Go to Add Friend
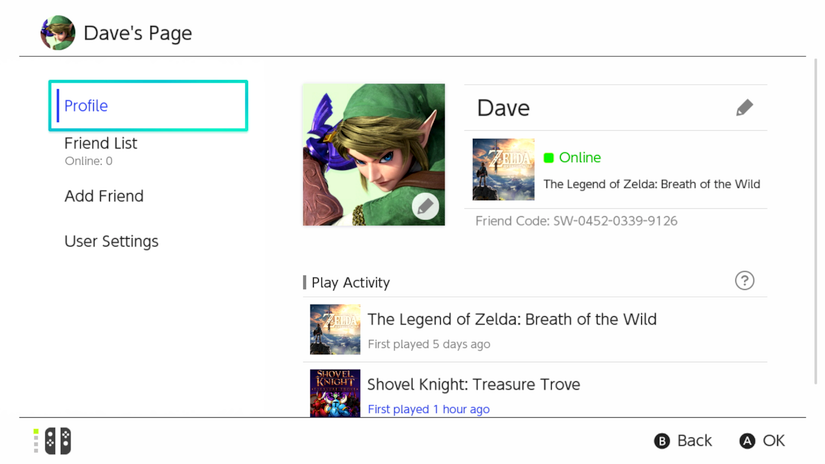 104,196
